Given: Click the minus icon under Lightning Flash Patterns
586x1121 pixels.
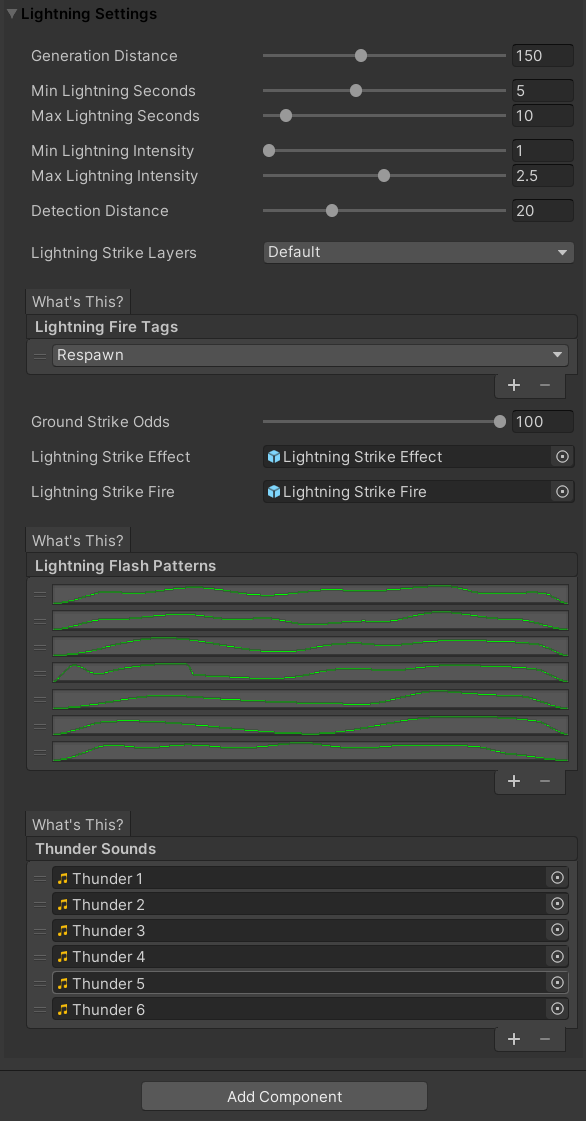Looking at the screenshot, I should pyautogui.click(x=546, y=781).
